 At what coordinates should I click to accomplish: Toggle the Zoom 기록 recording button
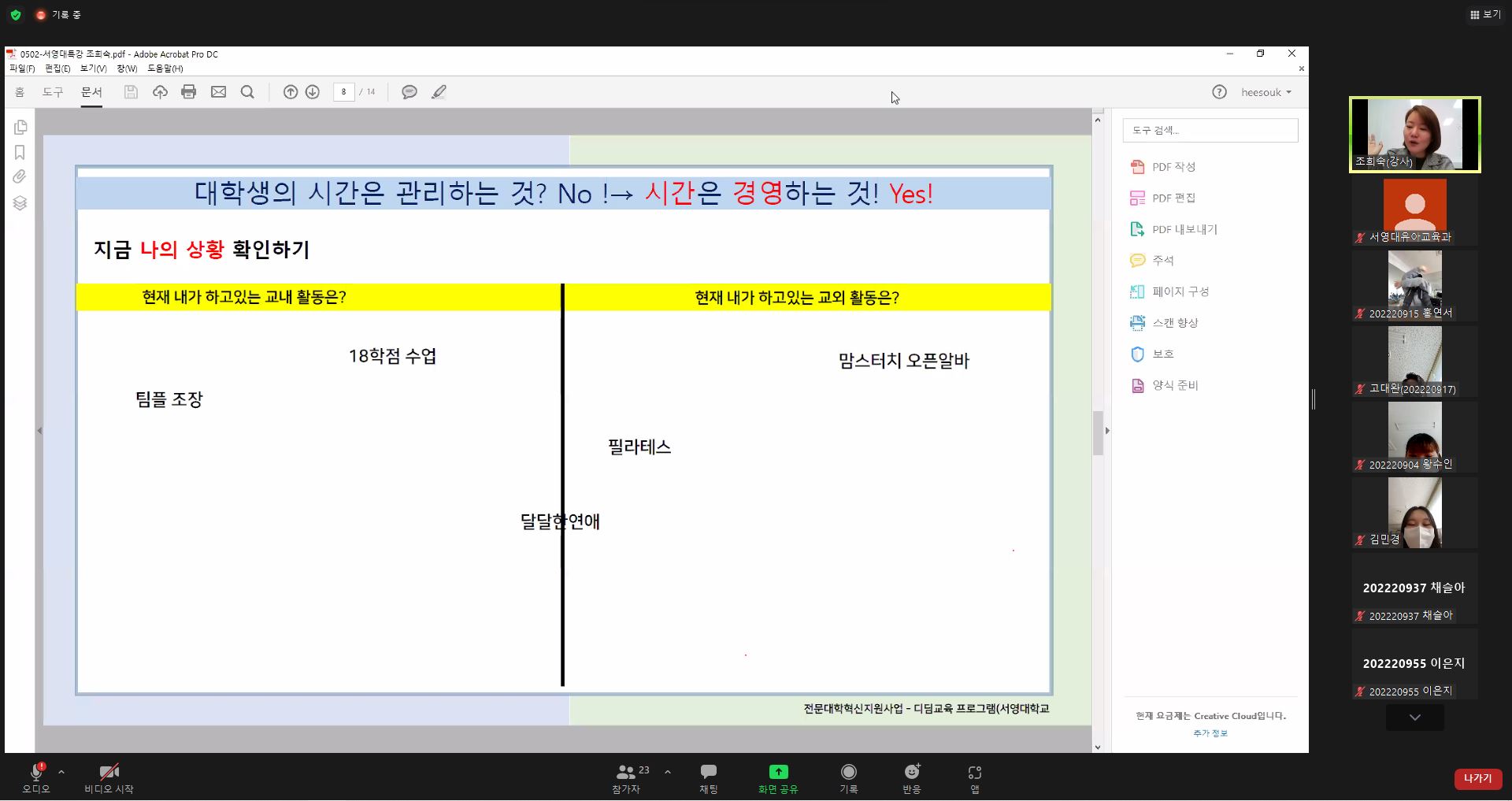tap(848, 776)
